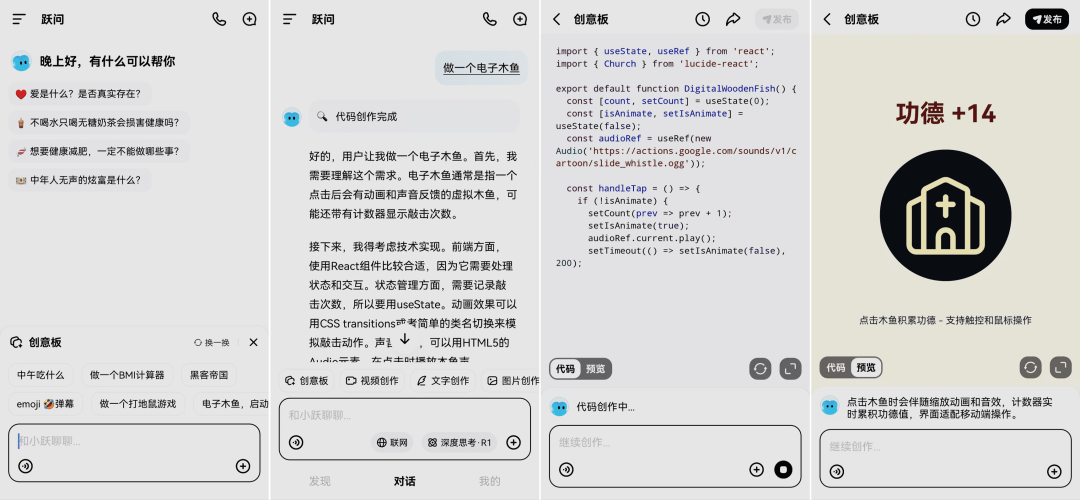The width and height of the screenshot is (1080, 500).
Task: Tap the share arrow on the 功德 preview screen
Action: coord(1004,19)
